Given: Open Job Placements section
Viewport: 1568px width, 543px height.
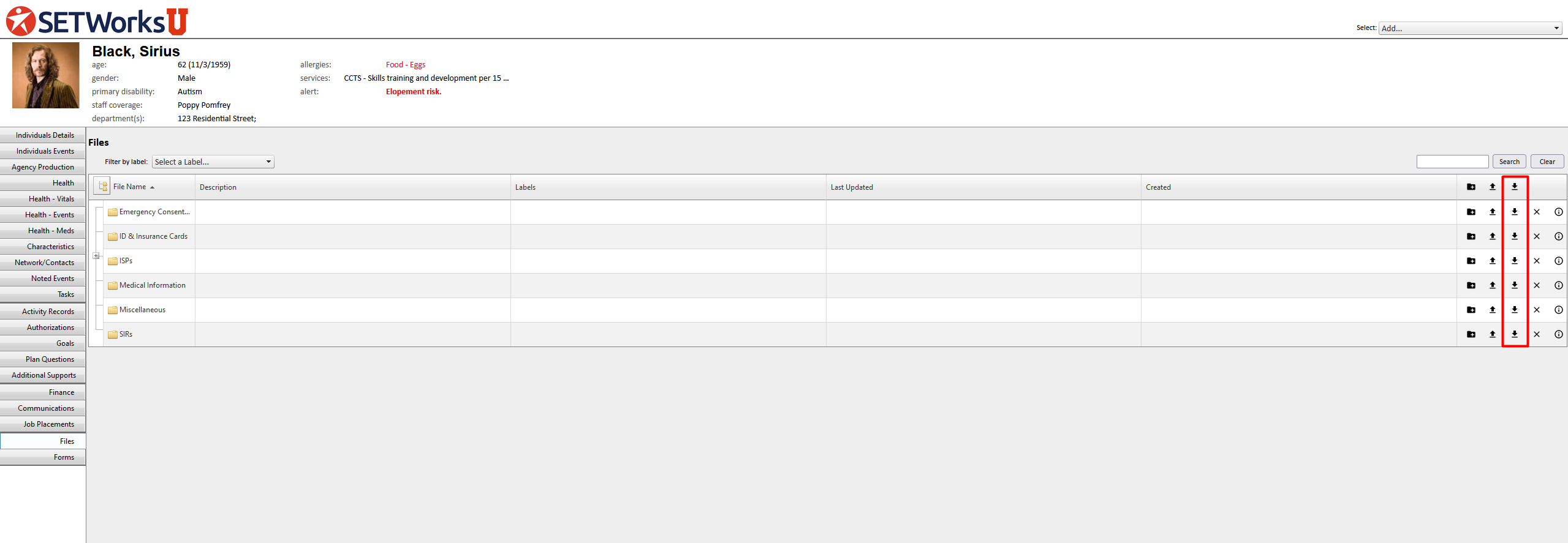Looking at the screenshot, I should point(43,424).
